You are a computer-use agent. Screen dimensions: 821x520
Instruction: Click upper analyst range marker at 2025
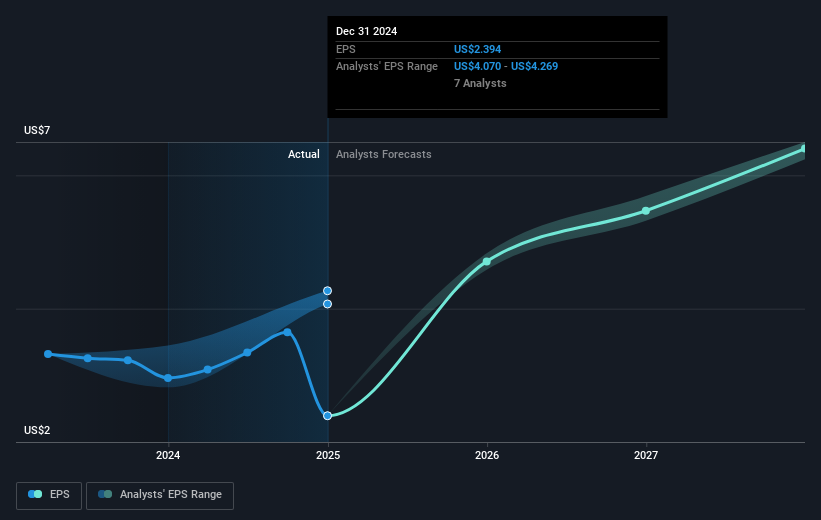click(327, 291)
